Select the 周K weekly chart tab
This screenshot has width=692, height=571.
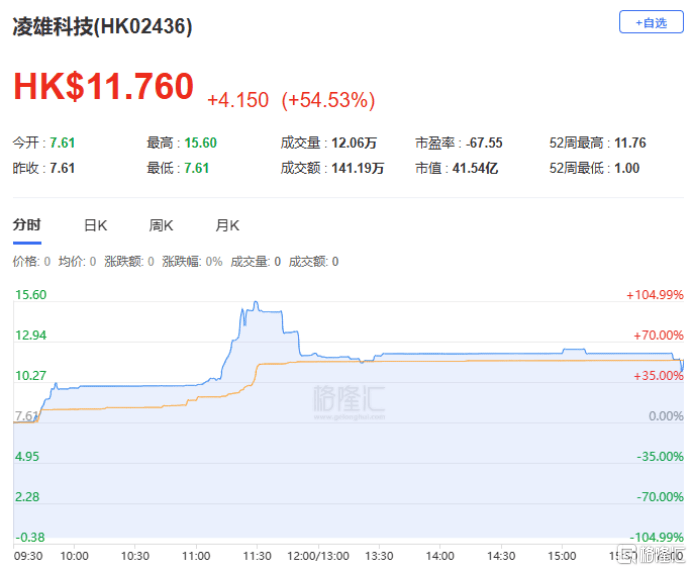(x=161, y=226)
